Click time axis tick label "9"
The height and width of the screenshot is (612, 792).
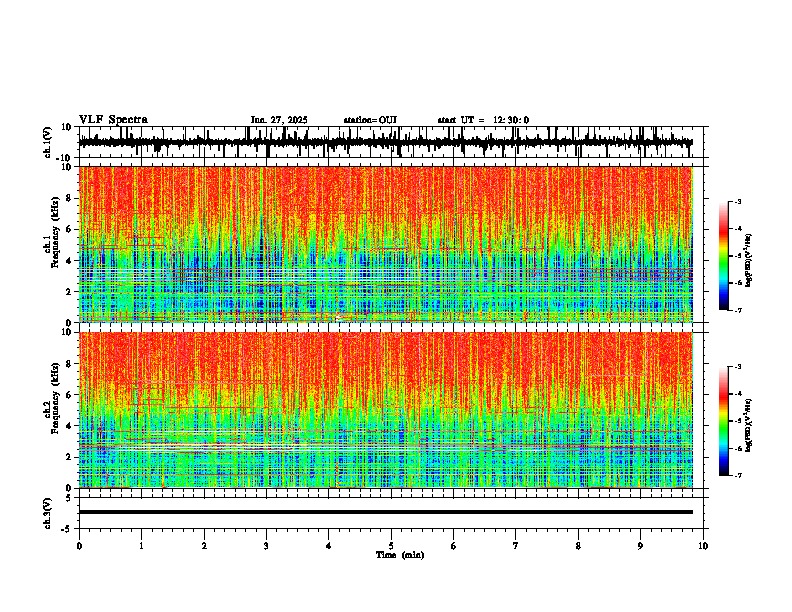pyautogui.click(x=640, y=546)
